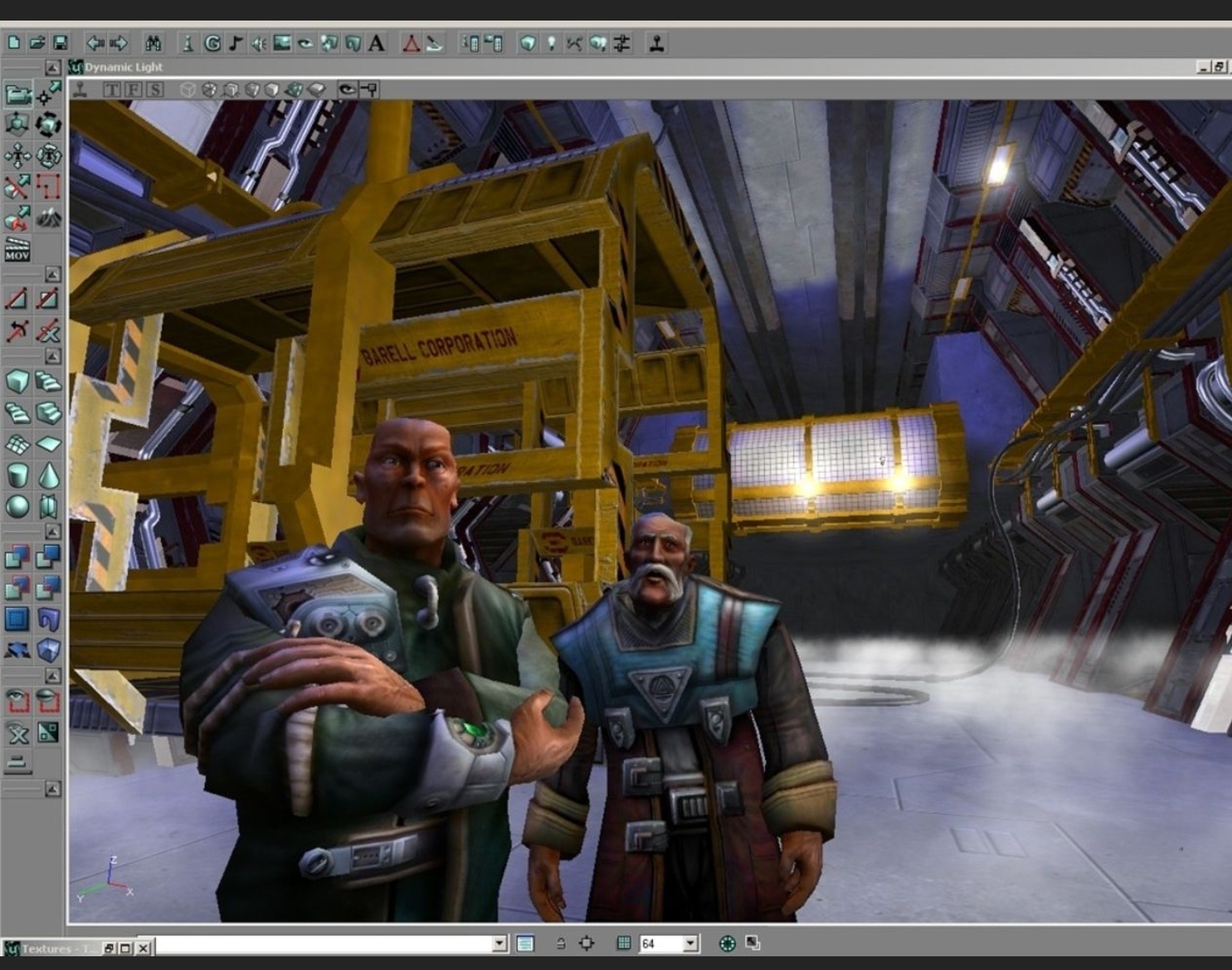Switch viewport to Top view T
1232x970 pixels.
(x=112, y=89)
